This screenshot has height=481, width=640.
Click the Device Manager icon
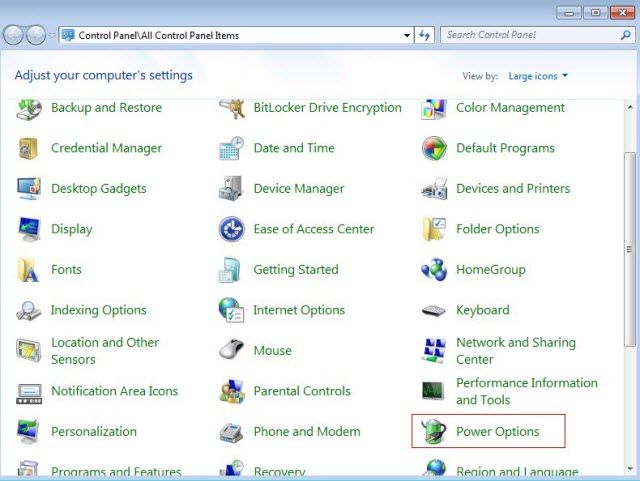(231, 188)
